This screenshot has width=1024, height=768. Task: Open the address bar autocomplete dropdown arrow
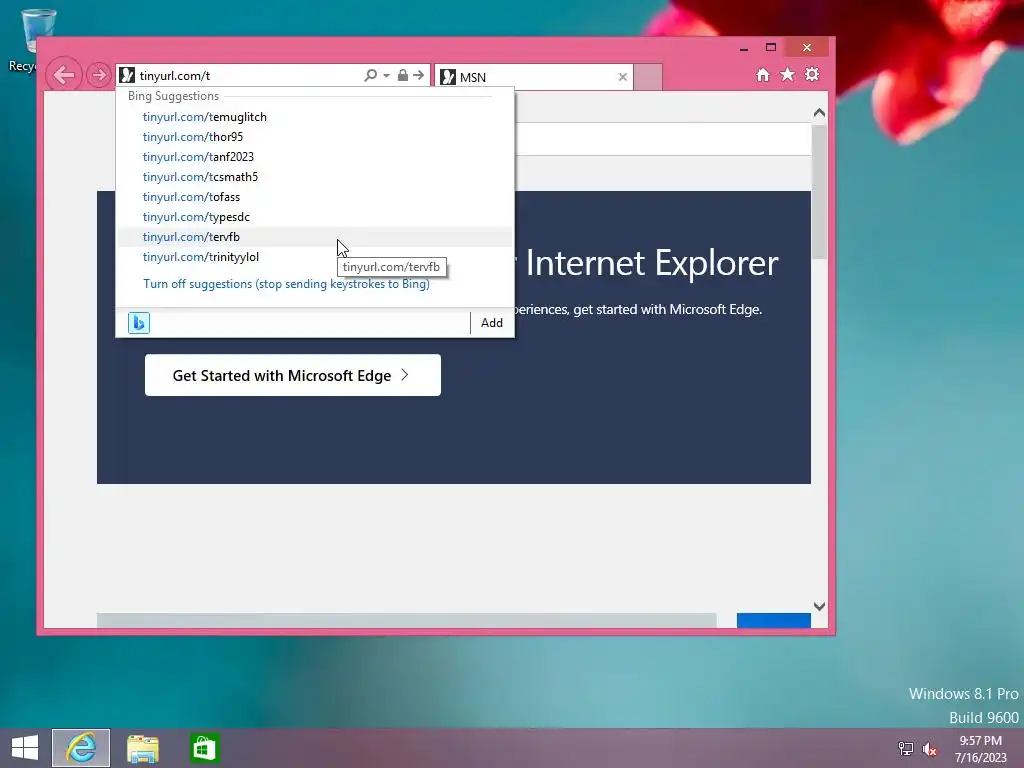click(387, 76)
